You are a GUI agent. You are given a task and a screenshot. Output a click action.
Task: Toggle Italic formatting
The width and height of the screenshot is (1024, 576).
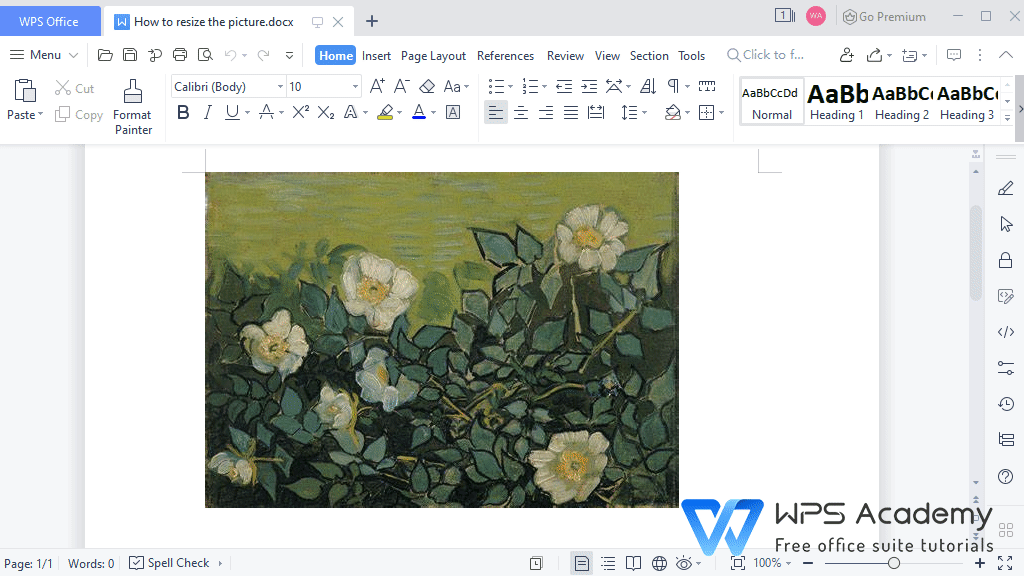(x=208, y=112)
